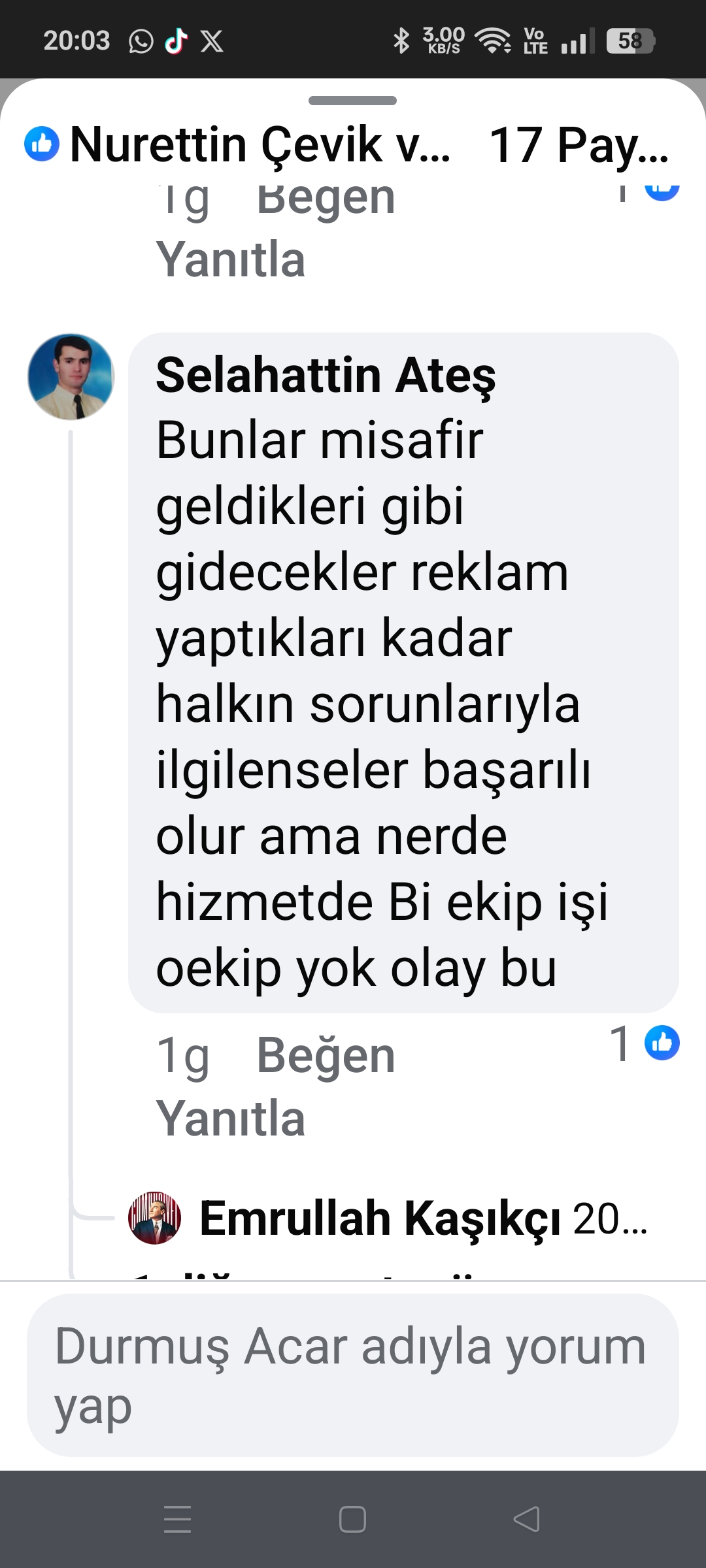Tap the bottom sheet drag handle
706x1568 pixels.
[352, 101]
